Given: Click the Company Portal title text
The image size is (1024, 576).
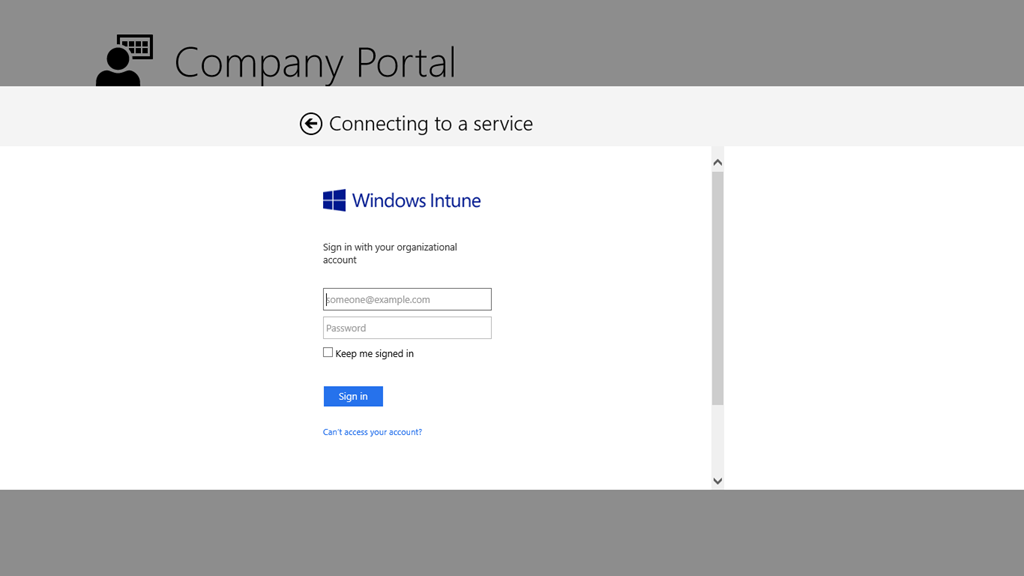Looking at the screenshot, I should 315,63.
